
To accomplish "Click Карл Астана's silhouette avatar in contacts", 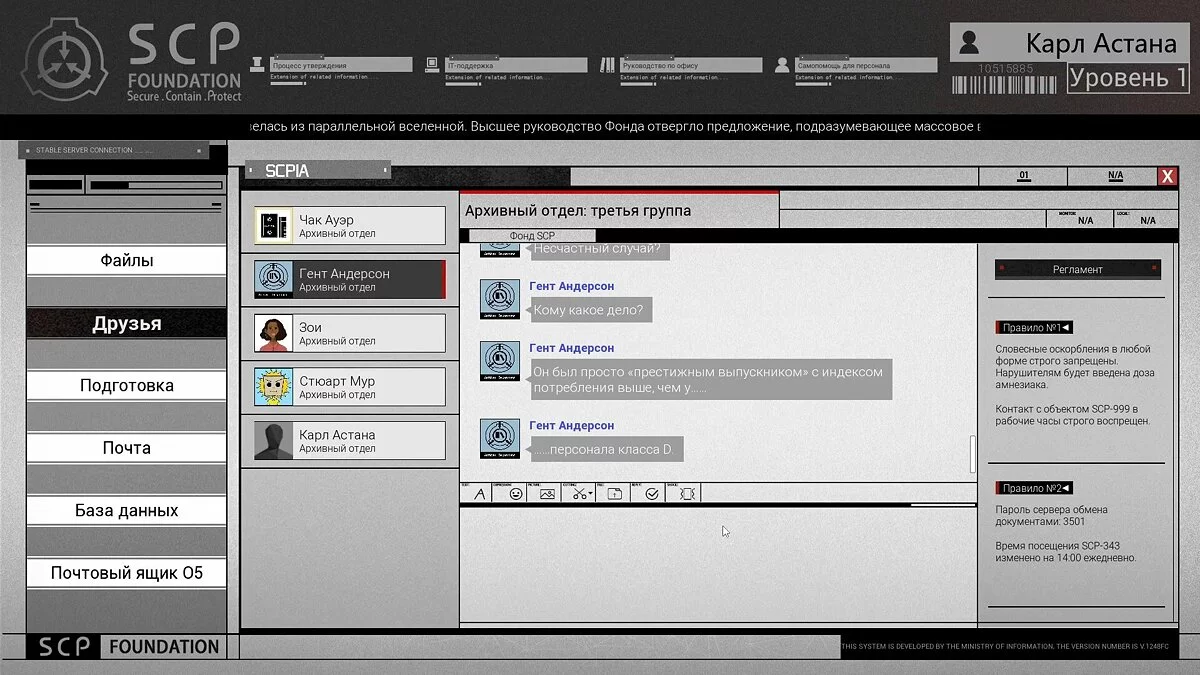I will click(x=273, y=441).
